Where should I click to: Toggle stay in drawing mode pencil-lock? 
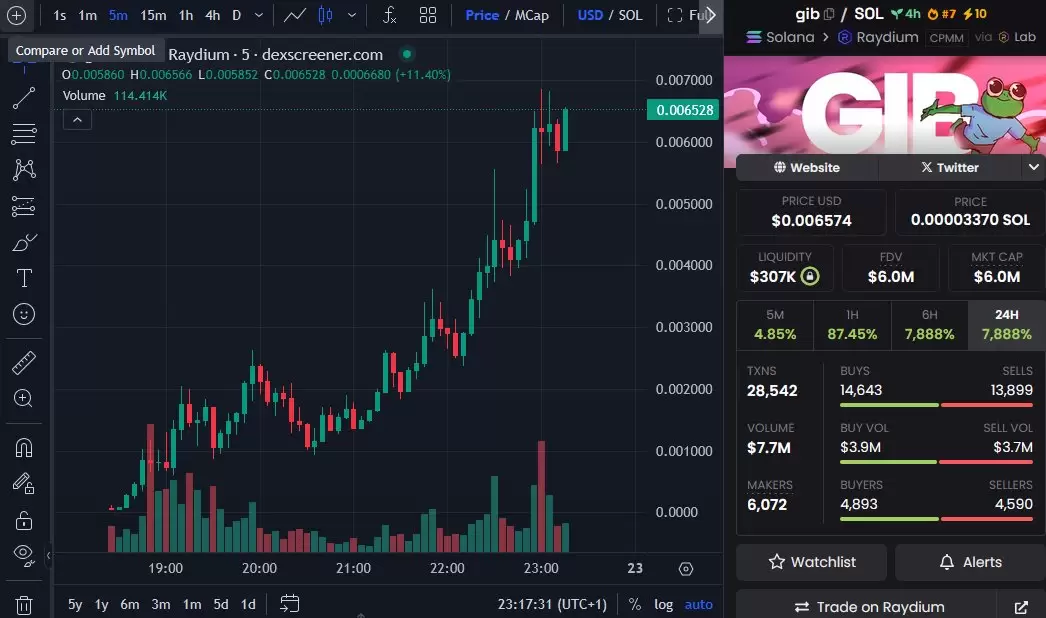[x=24, y=483]
